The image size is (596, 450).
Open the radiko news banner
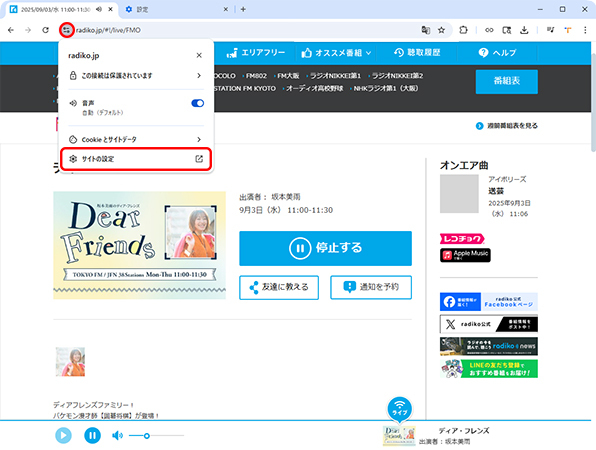pos(489,346)
